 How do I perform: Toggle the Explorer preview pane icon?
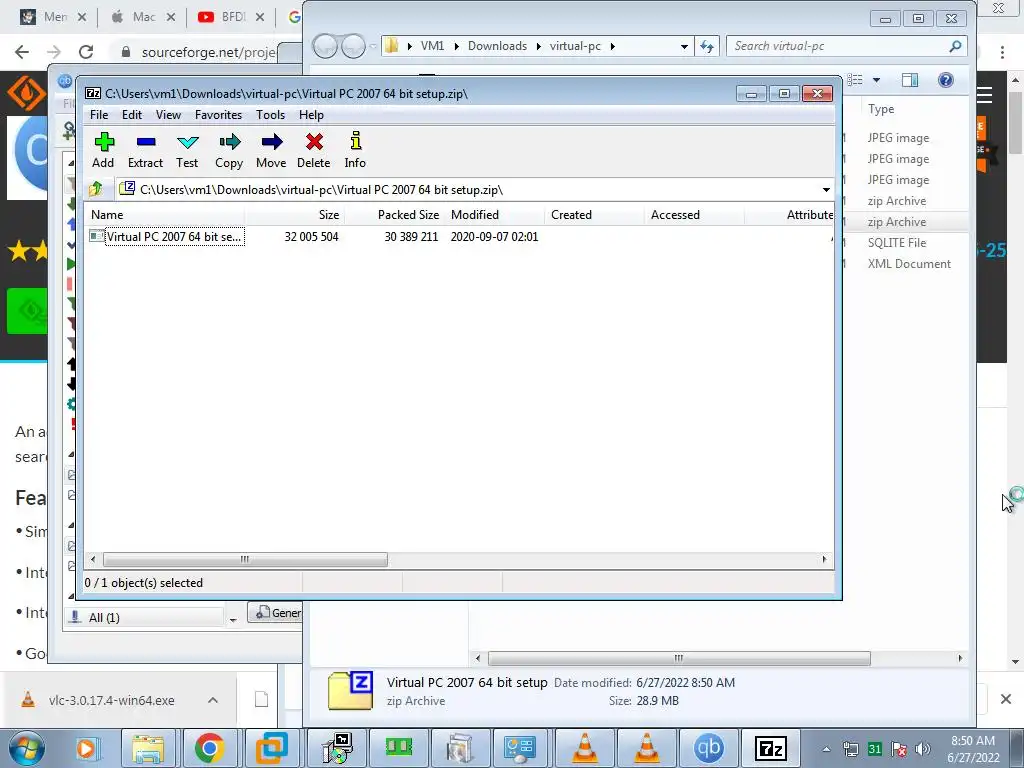(910, 80)
